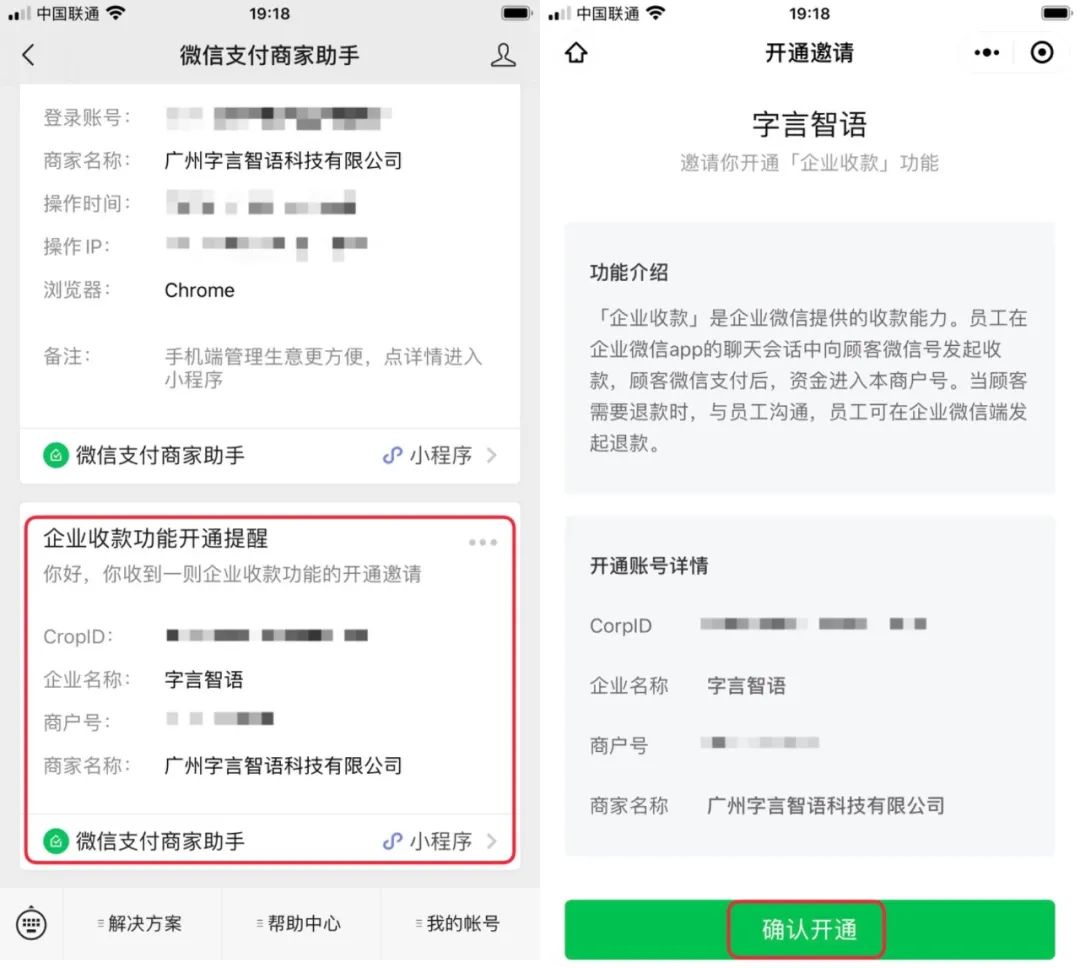1080x968 pixels.
Task: Open the 我的帐号 bottom menu
Action: 460,923
